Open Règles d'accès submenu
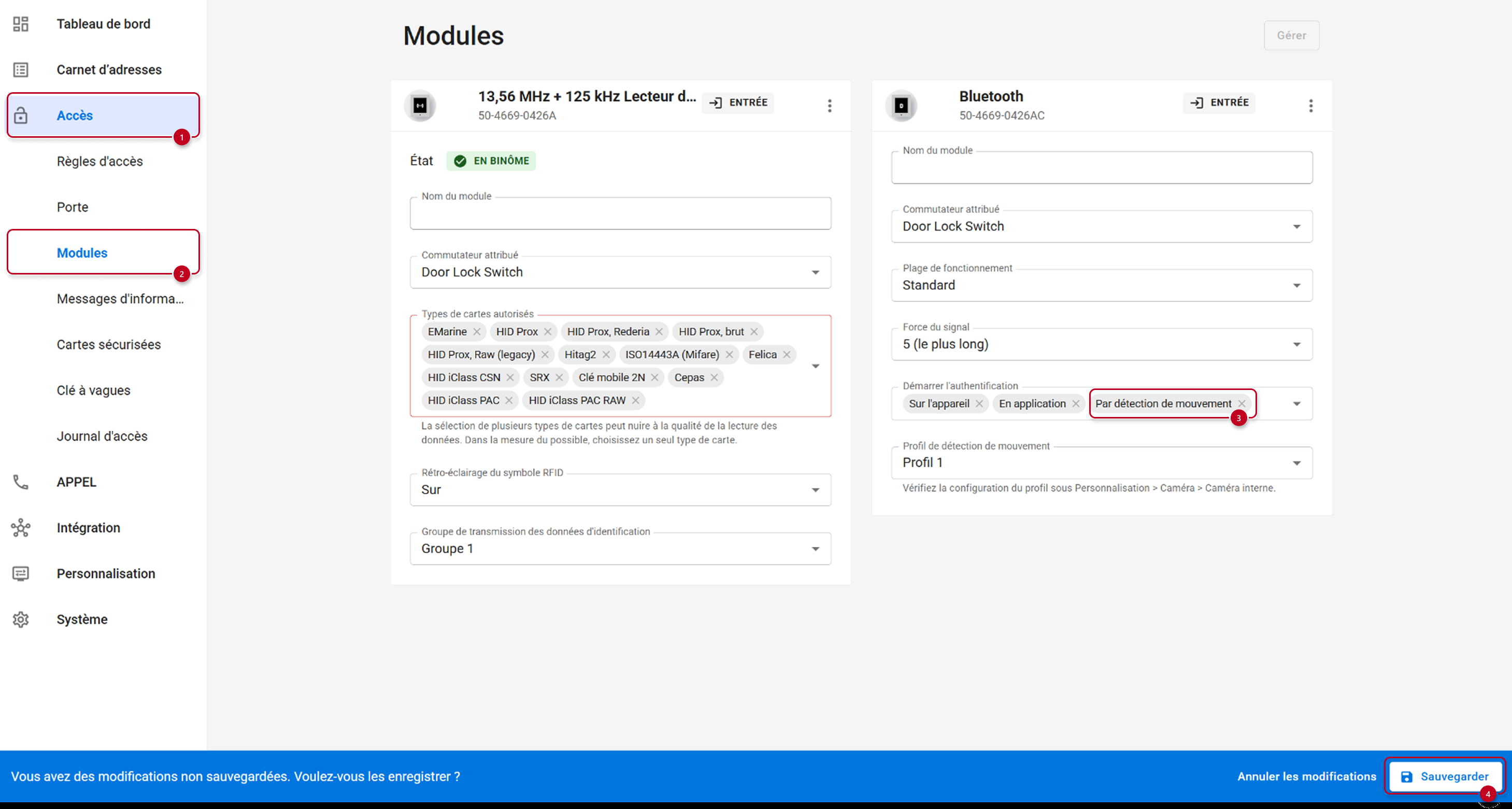The image size is (1512, 809). tap(103, 161)
